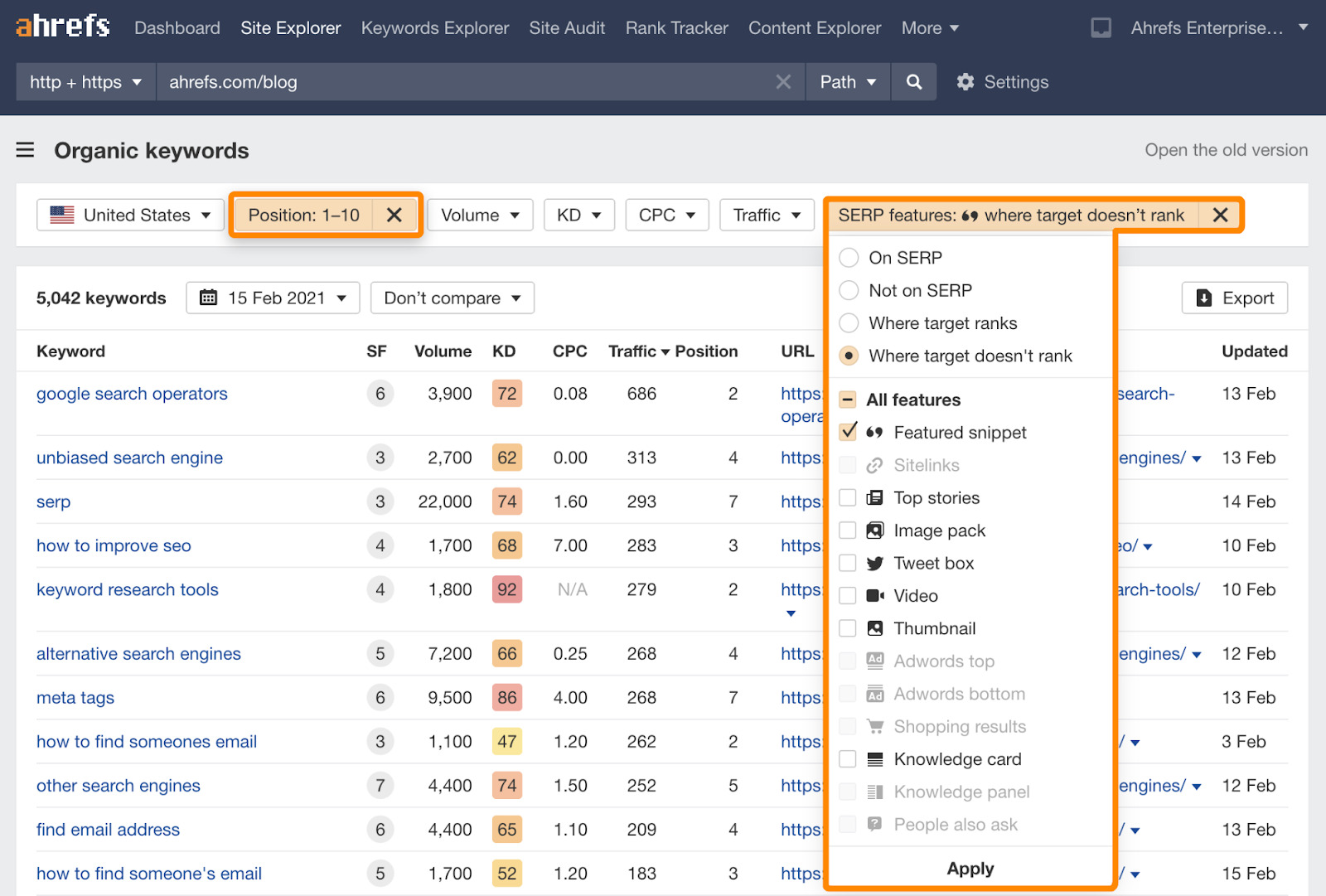Click the magnifying glass search button
The width and height of the screenshot is (1326, 896).
913,82
